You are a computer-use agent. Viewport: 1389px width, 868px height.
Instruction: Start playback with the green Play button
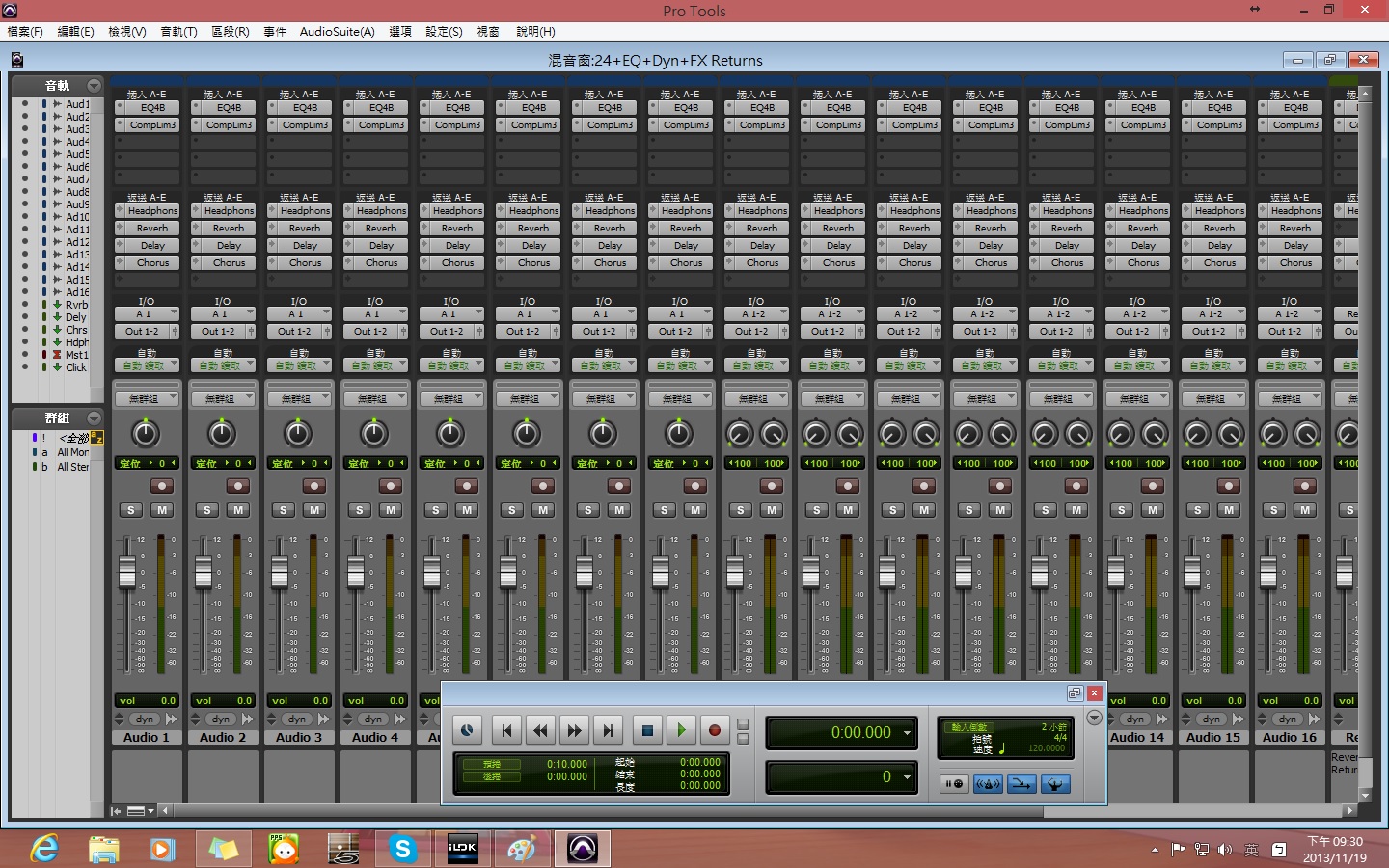click(x=681, y=731)
